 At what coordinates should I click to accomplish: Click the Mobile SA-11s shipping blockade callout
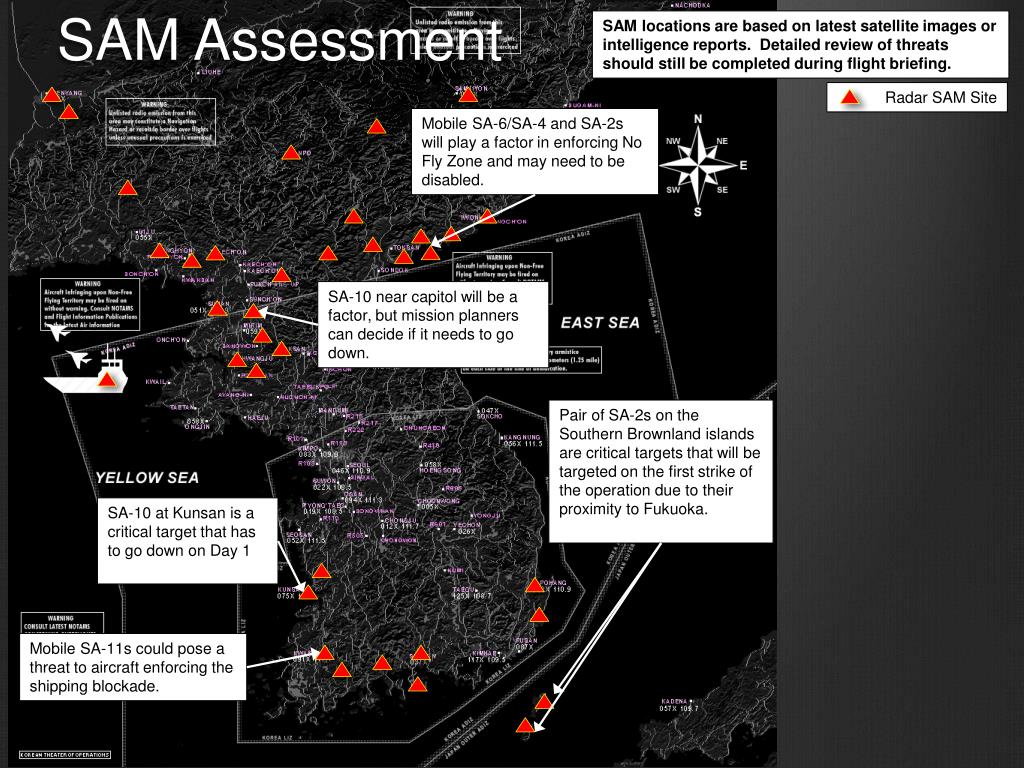coord(131,667)
